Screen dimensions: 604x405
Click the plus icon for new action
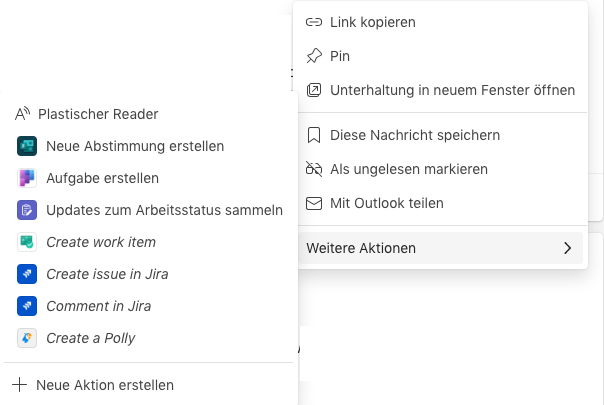pyautogui.click(x=19, y=385)
